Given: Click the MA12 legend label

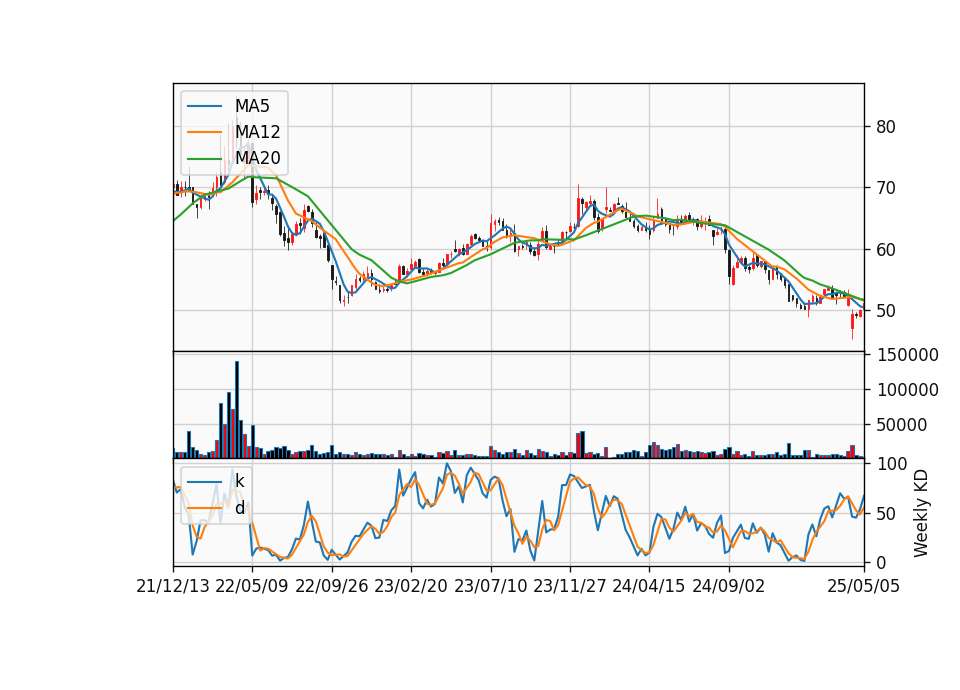Looking at the screenshot, I should click(x=257, y=132).
